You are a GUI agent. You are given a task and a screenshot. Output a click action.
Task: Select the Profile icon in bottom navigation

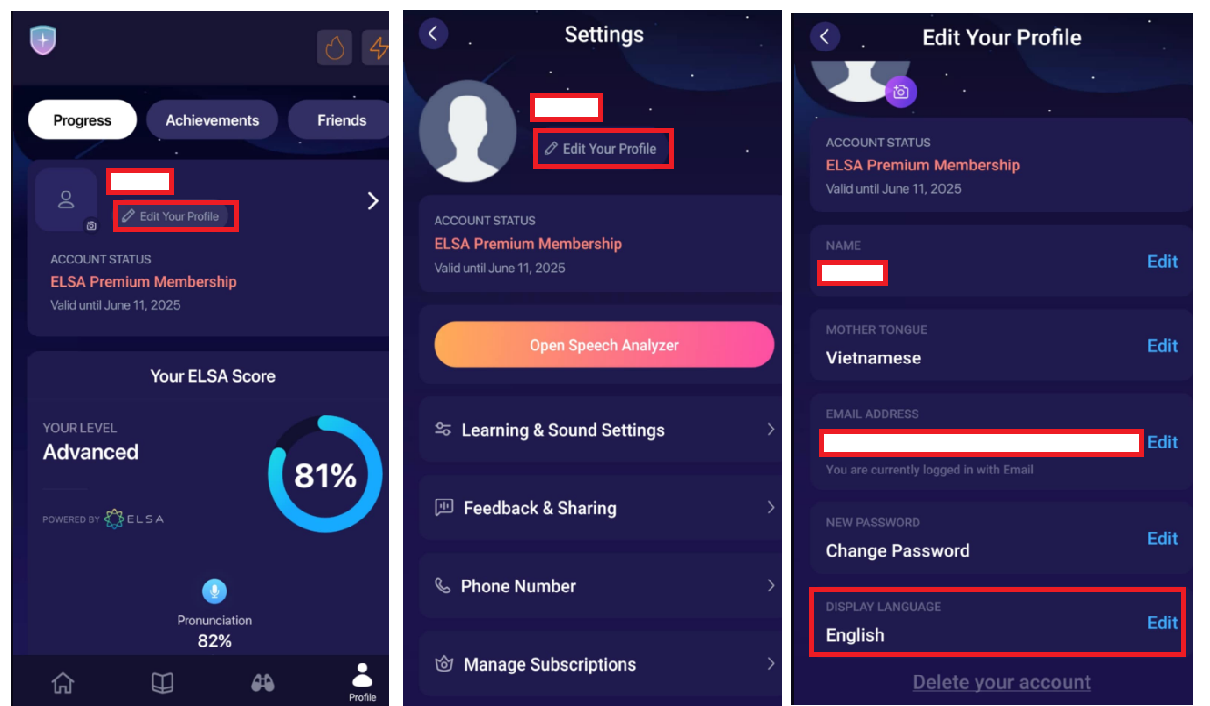(362, 682)
